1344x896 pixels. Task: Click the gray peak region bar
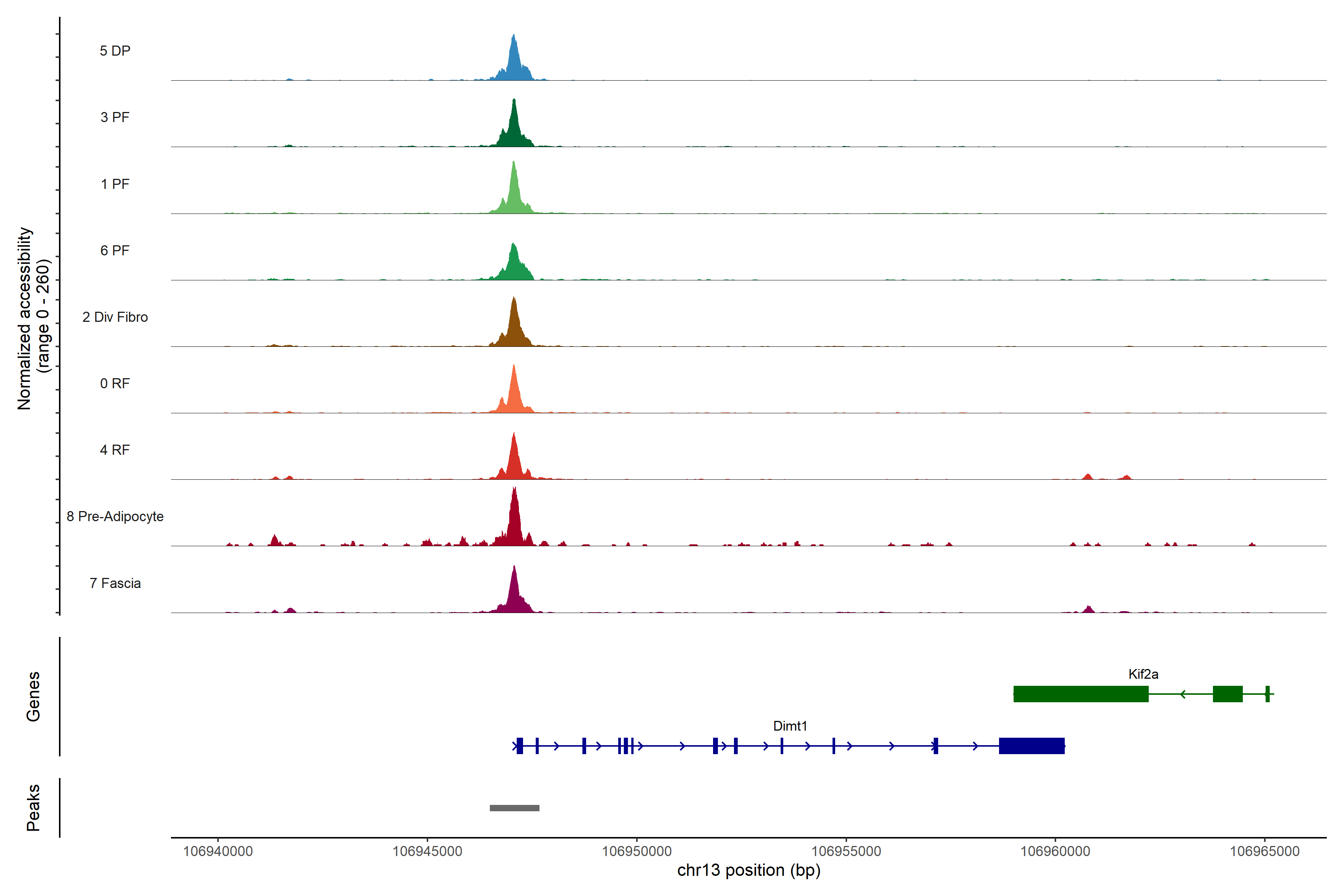coord(514,808)
